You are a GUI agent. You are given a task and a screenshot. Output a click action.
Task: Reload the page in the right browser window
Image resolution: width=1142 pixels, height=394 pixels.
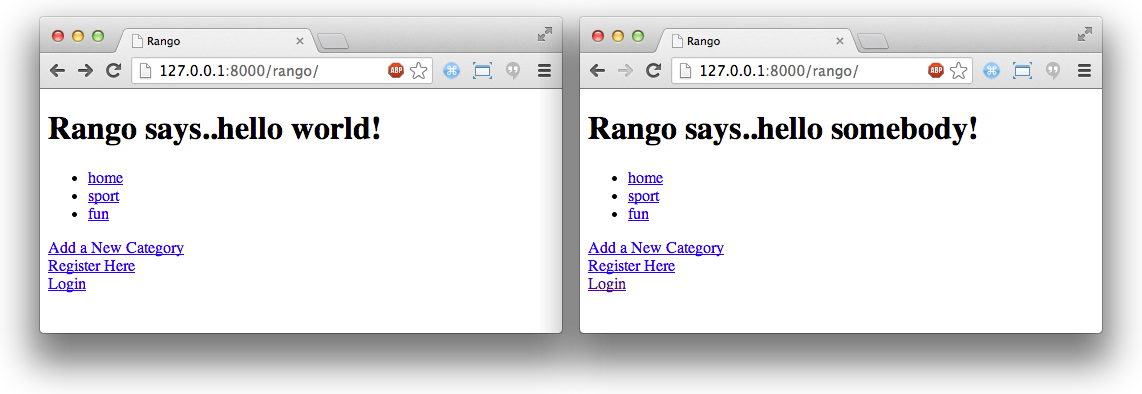pyautogui.click(x=653, y=71)
